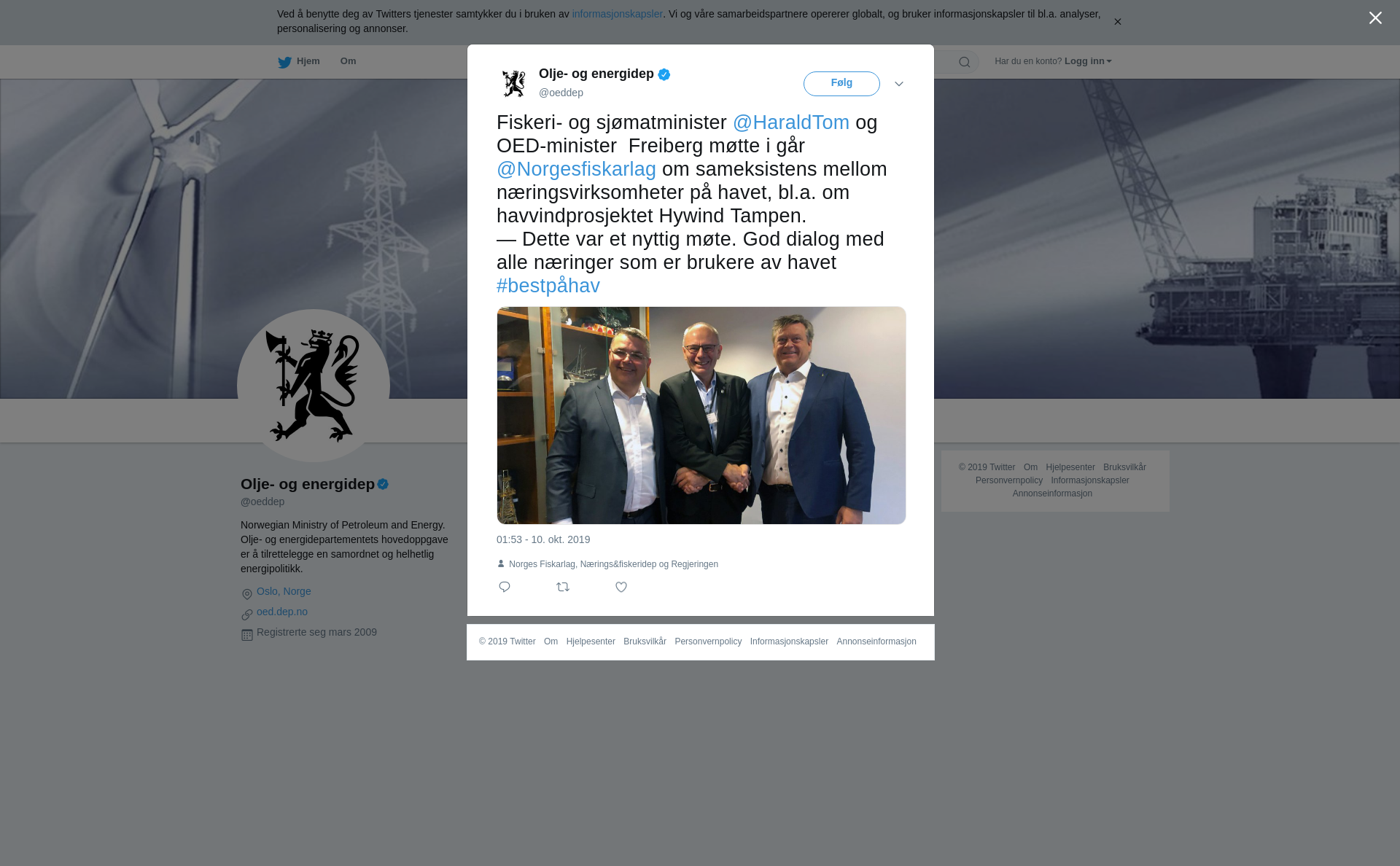Click the informasjonskapsler link in the notice
Image resolution: width=1400 pixels, height=866 pixels.
point(617,14)
